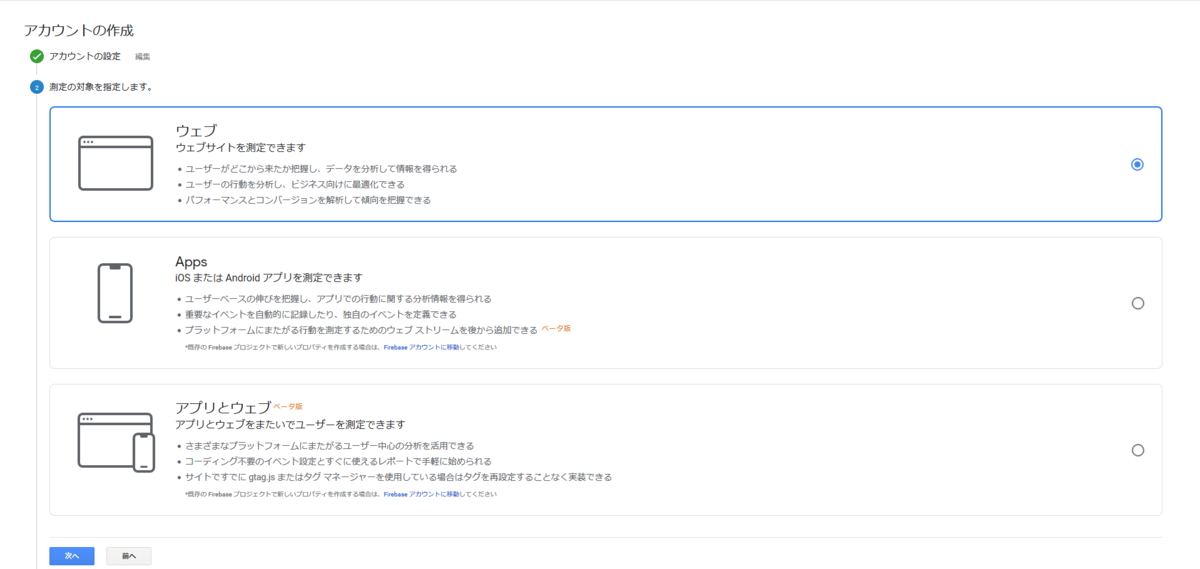Click the アプリとウェブをまたいでユーザーを測定できます subtitle
1200x569 pixels.
click(290, 424)
